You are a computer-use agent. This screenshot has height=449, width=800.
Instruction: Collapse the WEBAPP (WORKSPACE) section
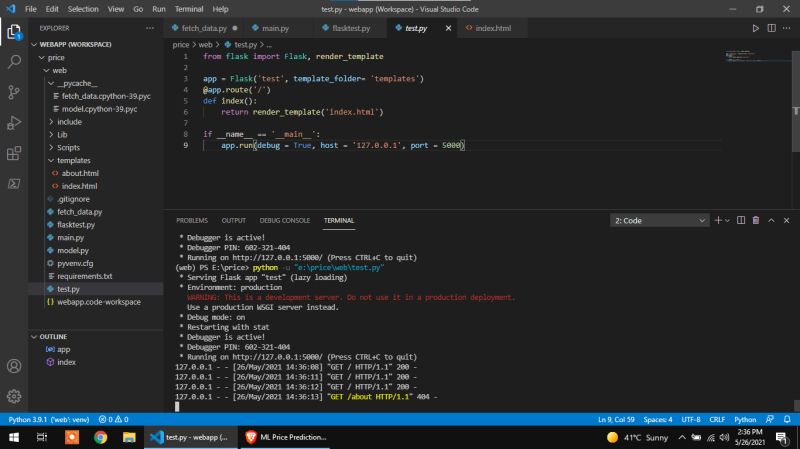[34, 44]
